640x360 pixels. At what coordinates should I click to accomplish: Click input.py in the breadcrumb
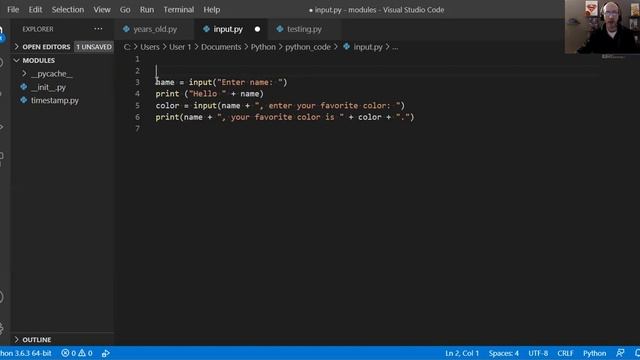point(368,47)
